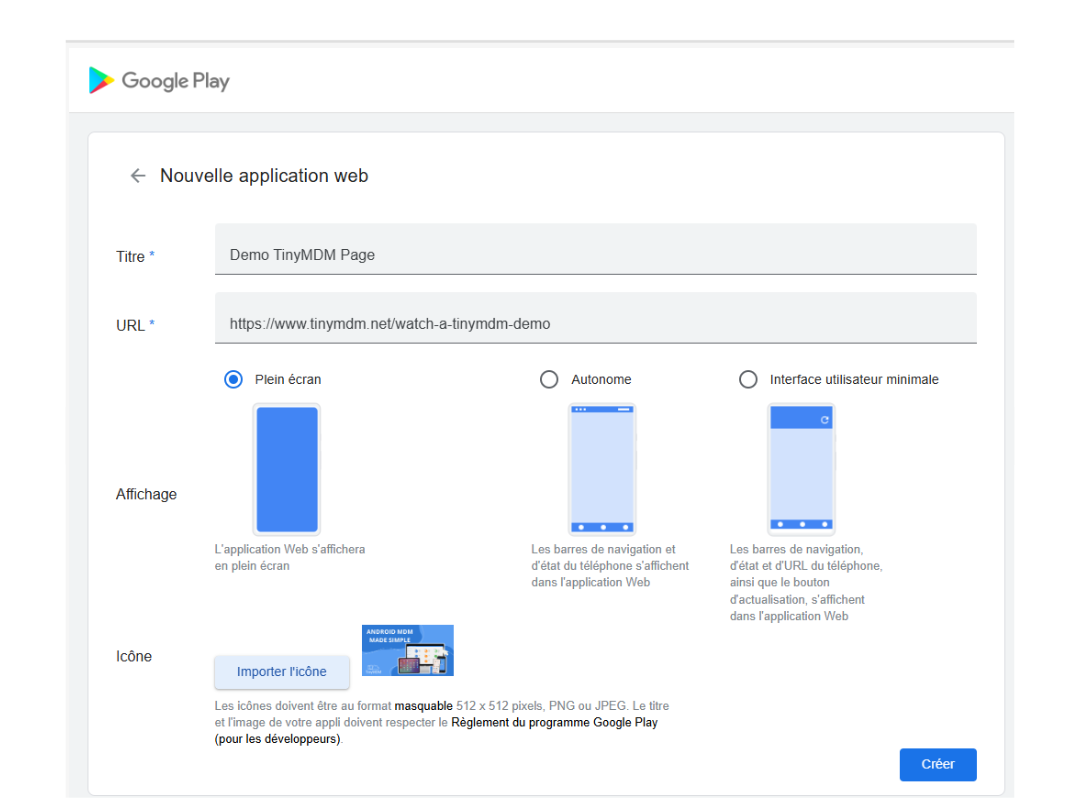This screenshot has height=810, width=1080.
Task: Click the text "L'application Web s'affichera en plein écran"
Action: pyautogui.click(x=290, y=557)
